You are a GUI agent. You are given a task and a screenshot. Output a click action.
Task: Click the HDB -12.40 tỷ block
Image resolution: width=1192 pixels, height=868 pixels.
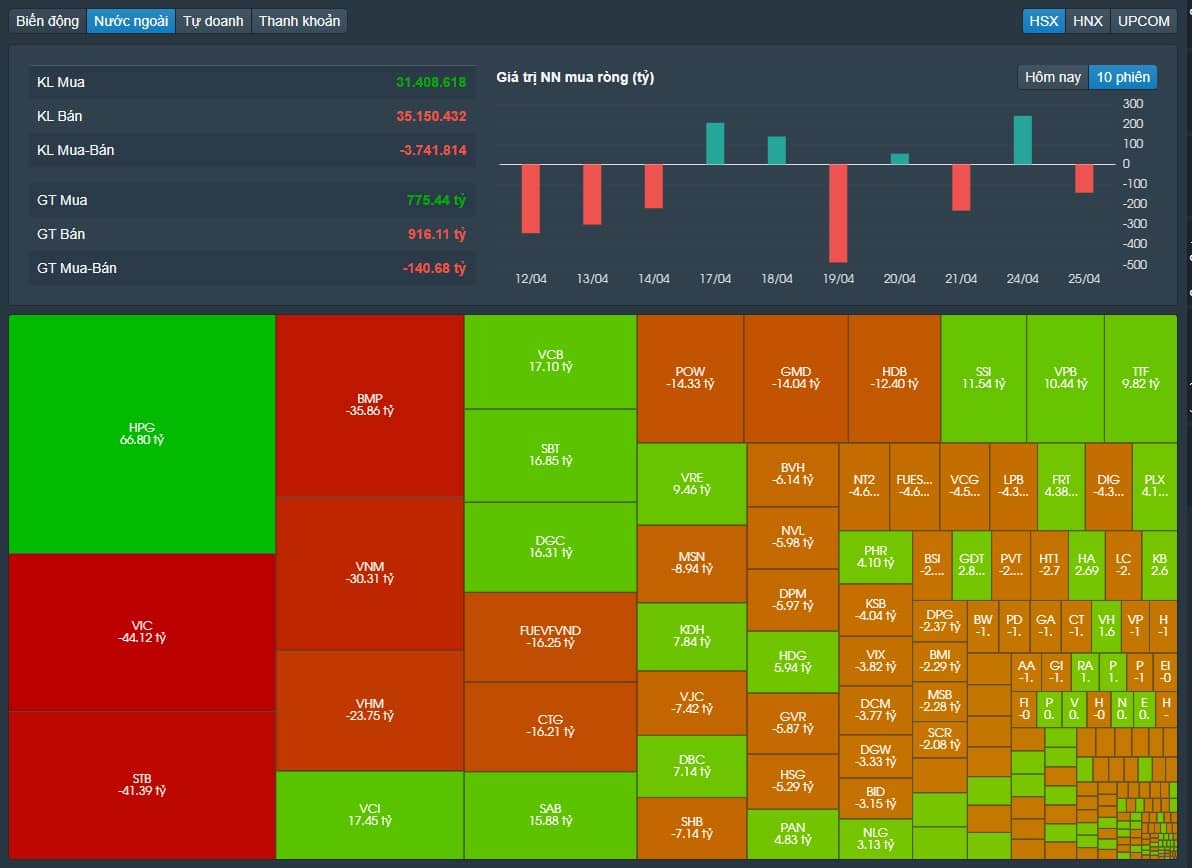[894, 379]
